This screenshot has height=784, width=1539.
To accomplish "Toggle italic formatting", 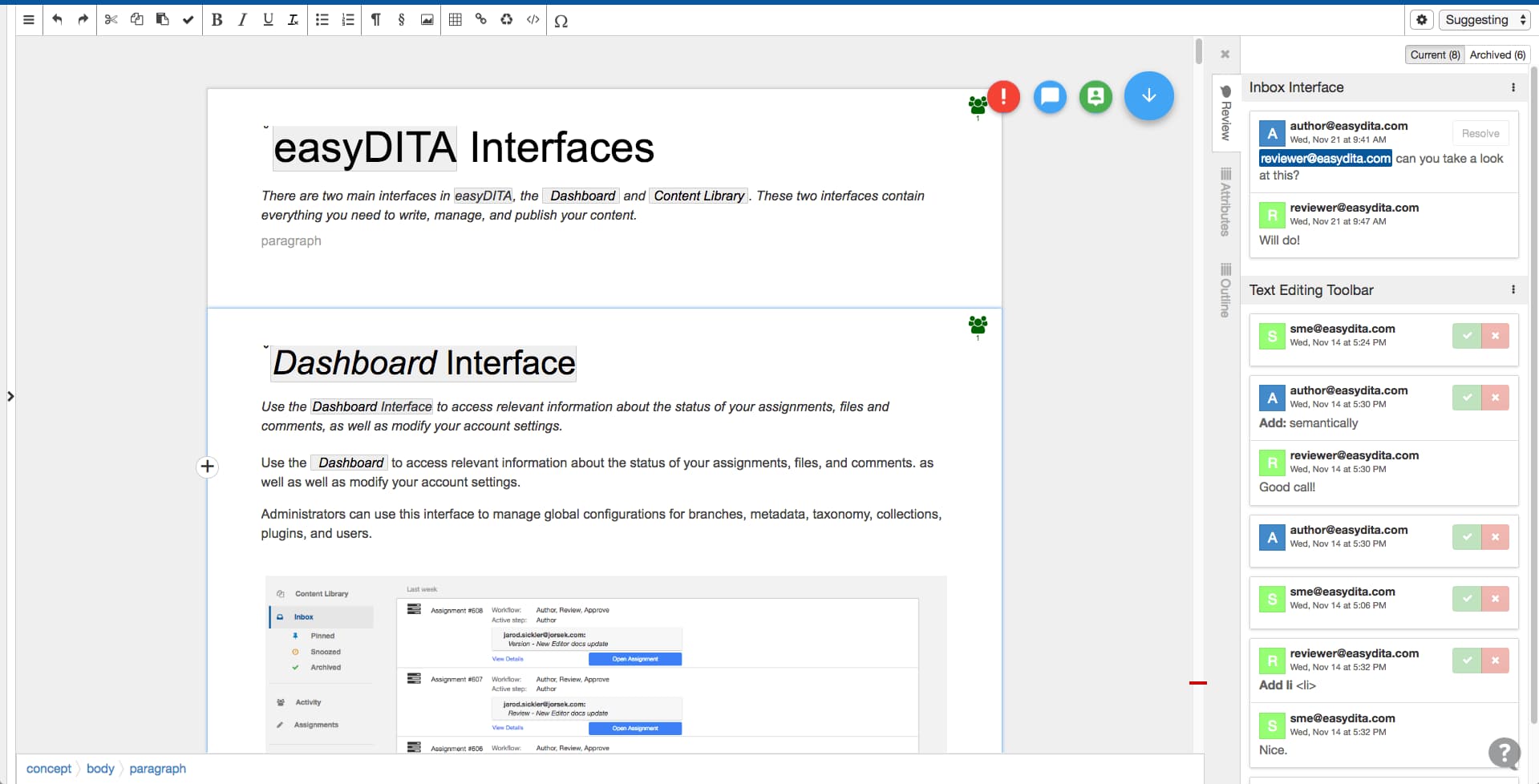I will (242, 20).
